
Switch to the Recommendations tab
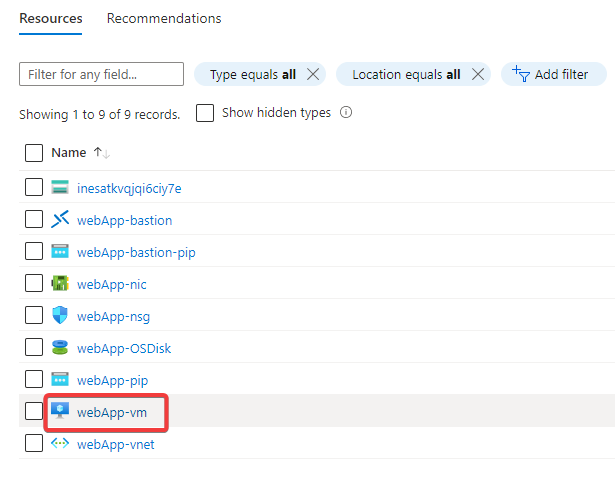(164, 19)
